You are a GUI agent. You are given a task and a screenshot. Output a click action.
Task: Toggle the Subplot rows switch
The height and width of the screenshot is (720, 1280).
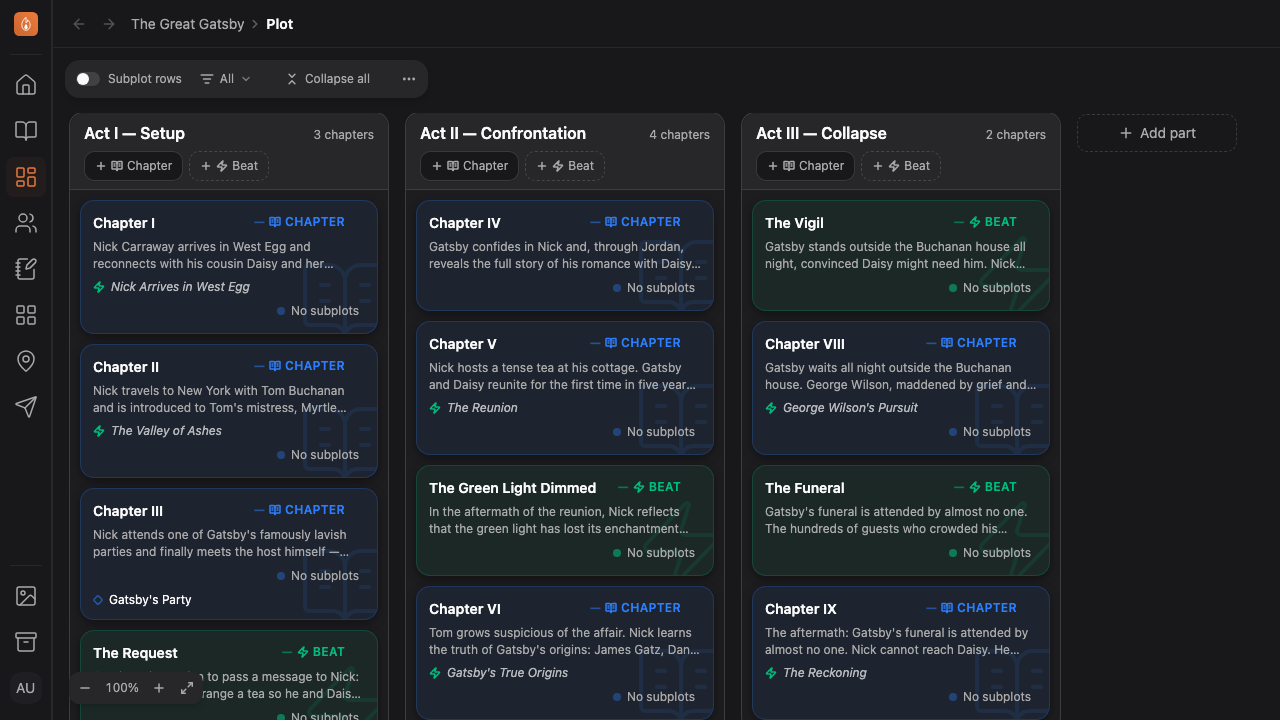(87, 79)
